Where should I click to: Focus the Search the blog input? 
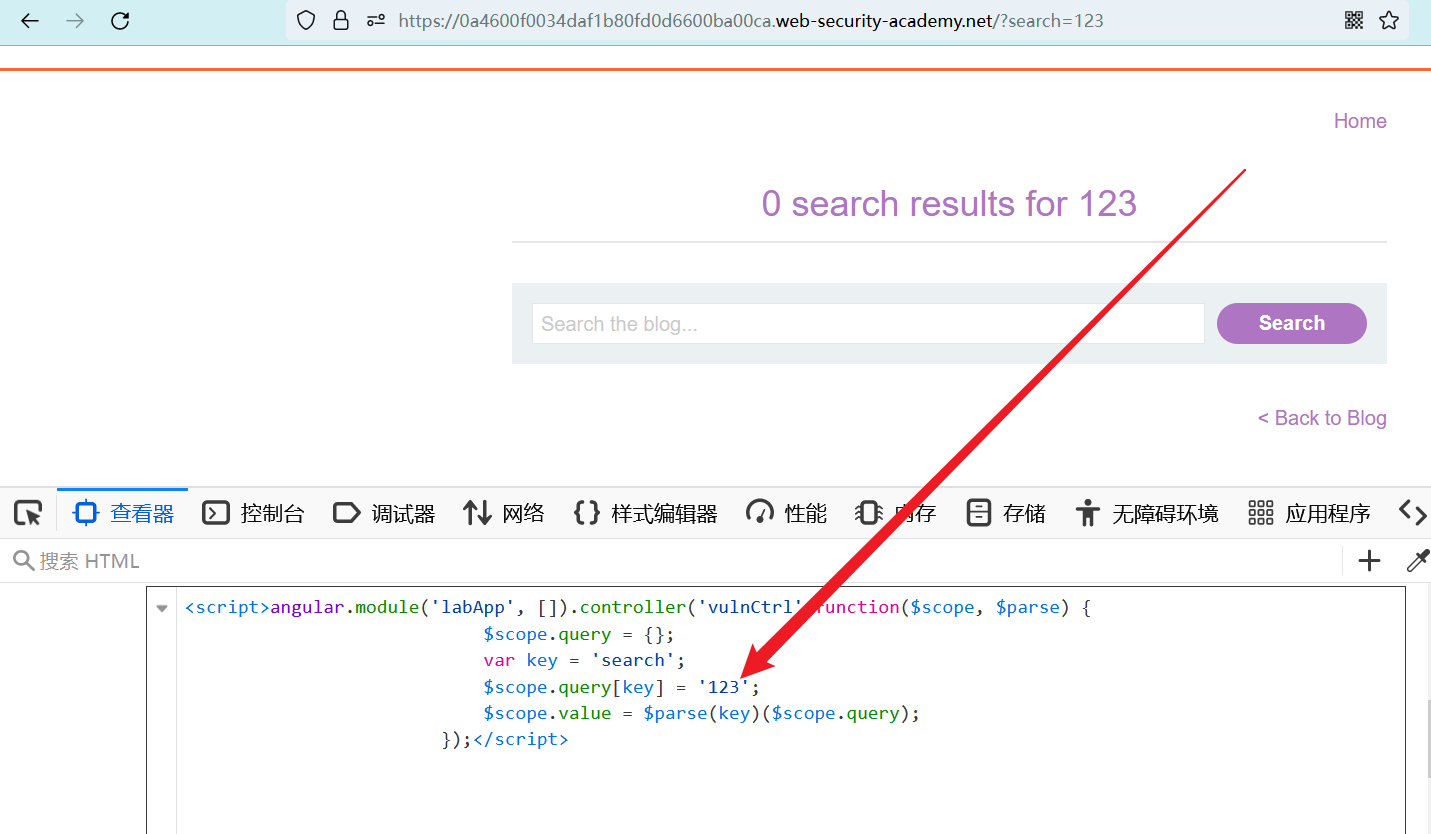[867, 324]
